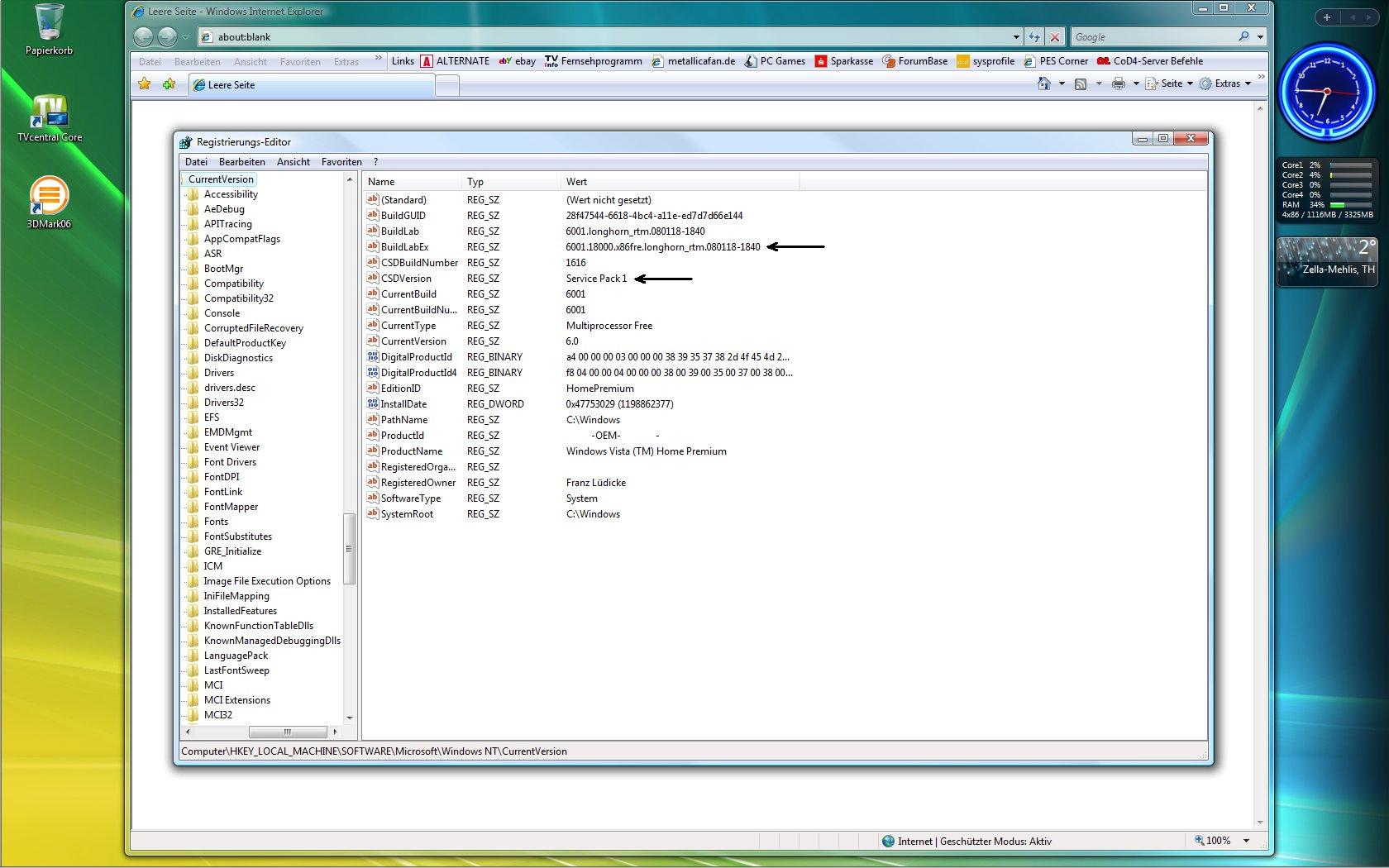Open the Seite dropdown in command bar
Viewport: 1389px width, 868px height.
point(1169,83)
